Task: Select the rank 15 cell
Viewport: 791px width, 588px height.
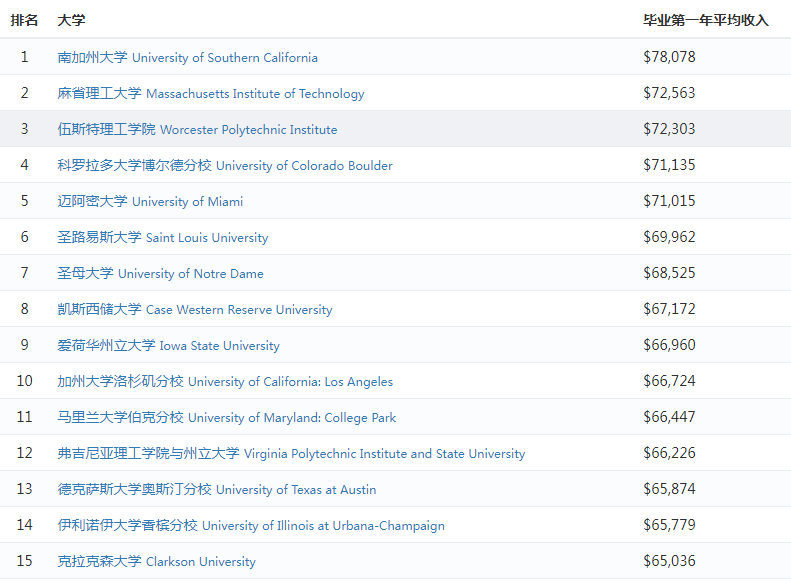Action: click(x=24, y=561)
